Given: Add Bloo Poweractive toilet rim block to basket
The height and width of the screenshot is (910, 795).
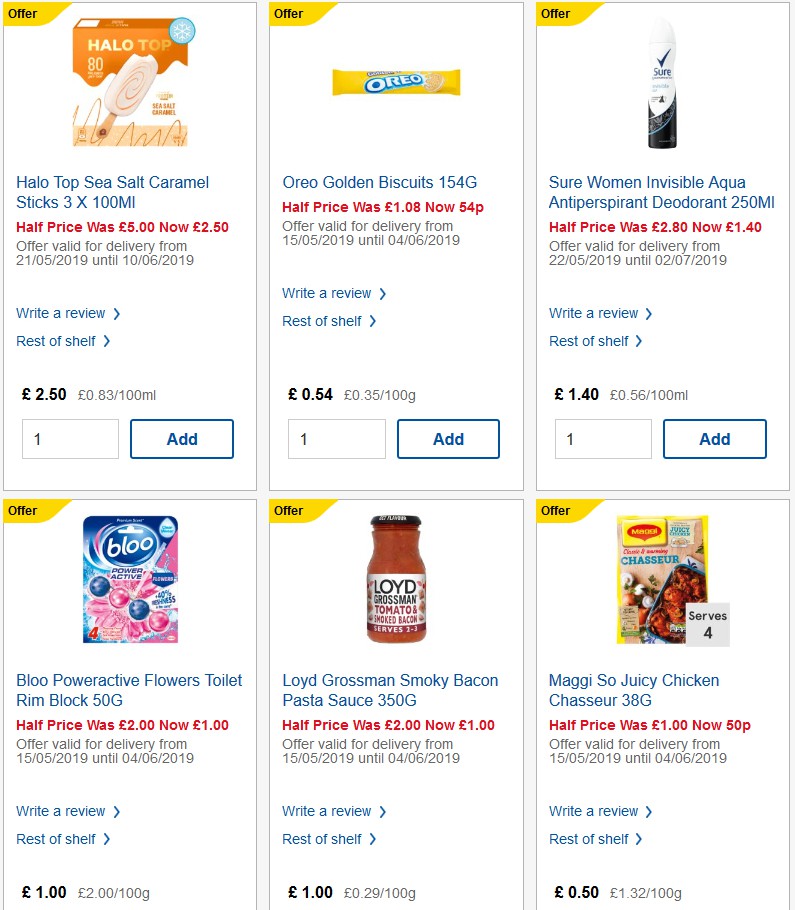Looking at the screenshot, I should point(181,905).
